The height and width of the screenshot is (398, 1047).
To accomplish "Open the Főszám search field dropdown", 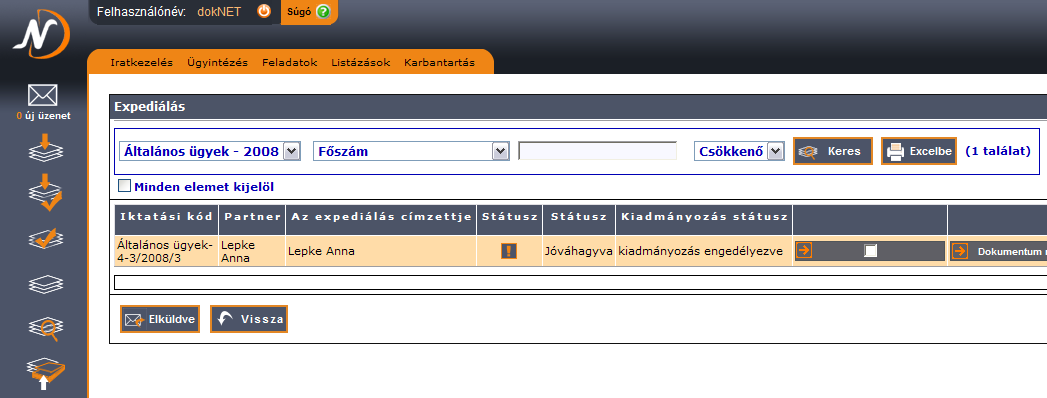I will 411,152.
